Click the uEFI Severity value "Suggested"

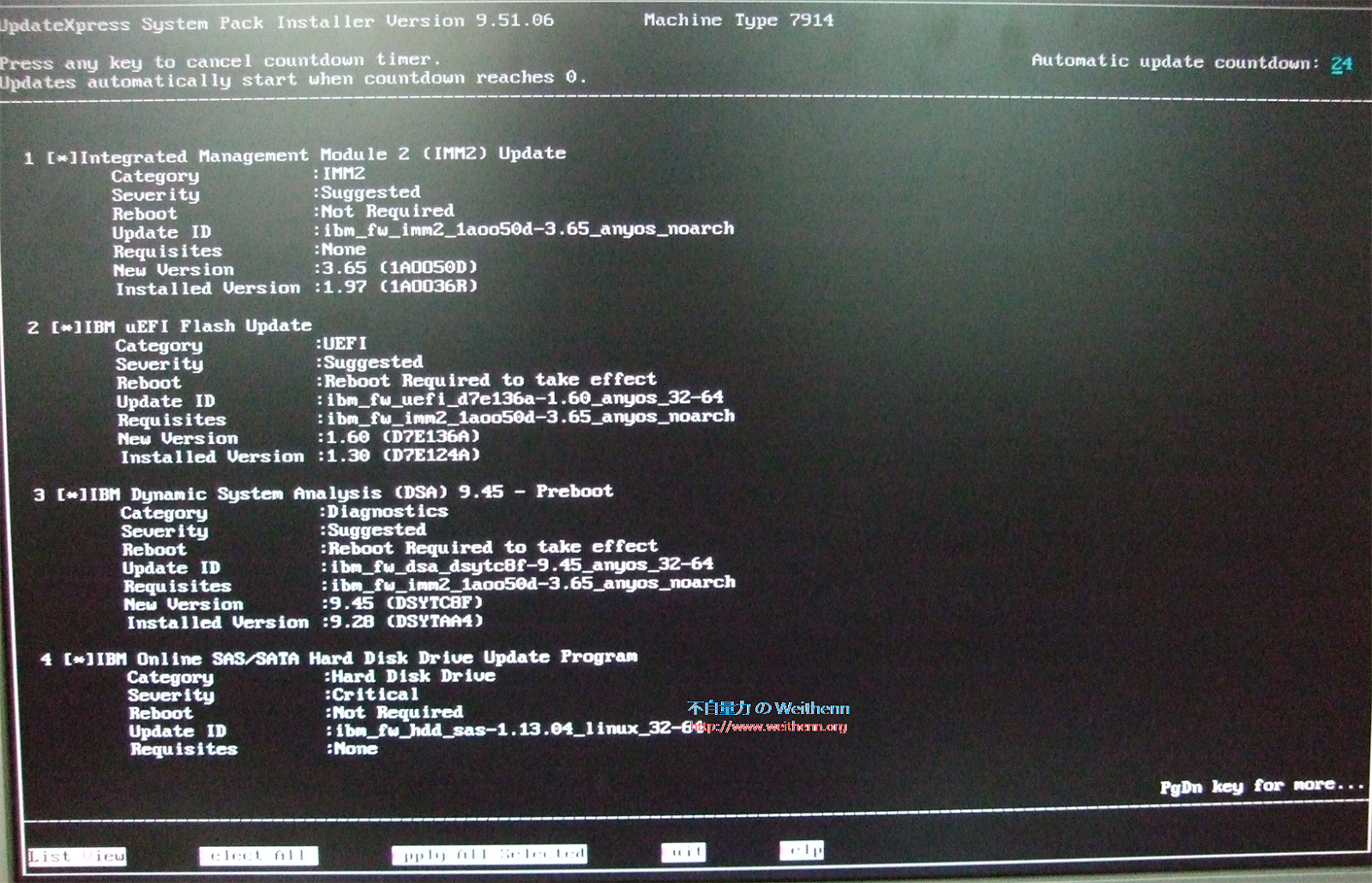374,362
